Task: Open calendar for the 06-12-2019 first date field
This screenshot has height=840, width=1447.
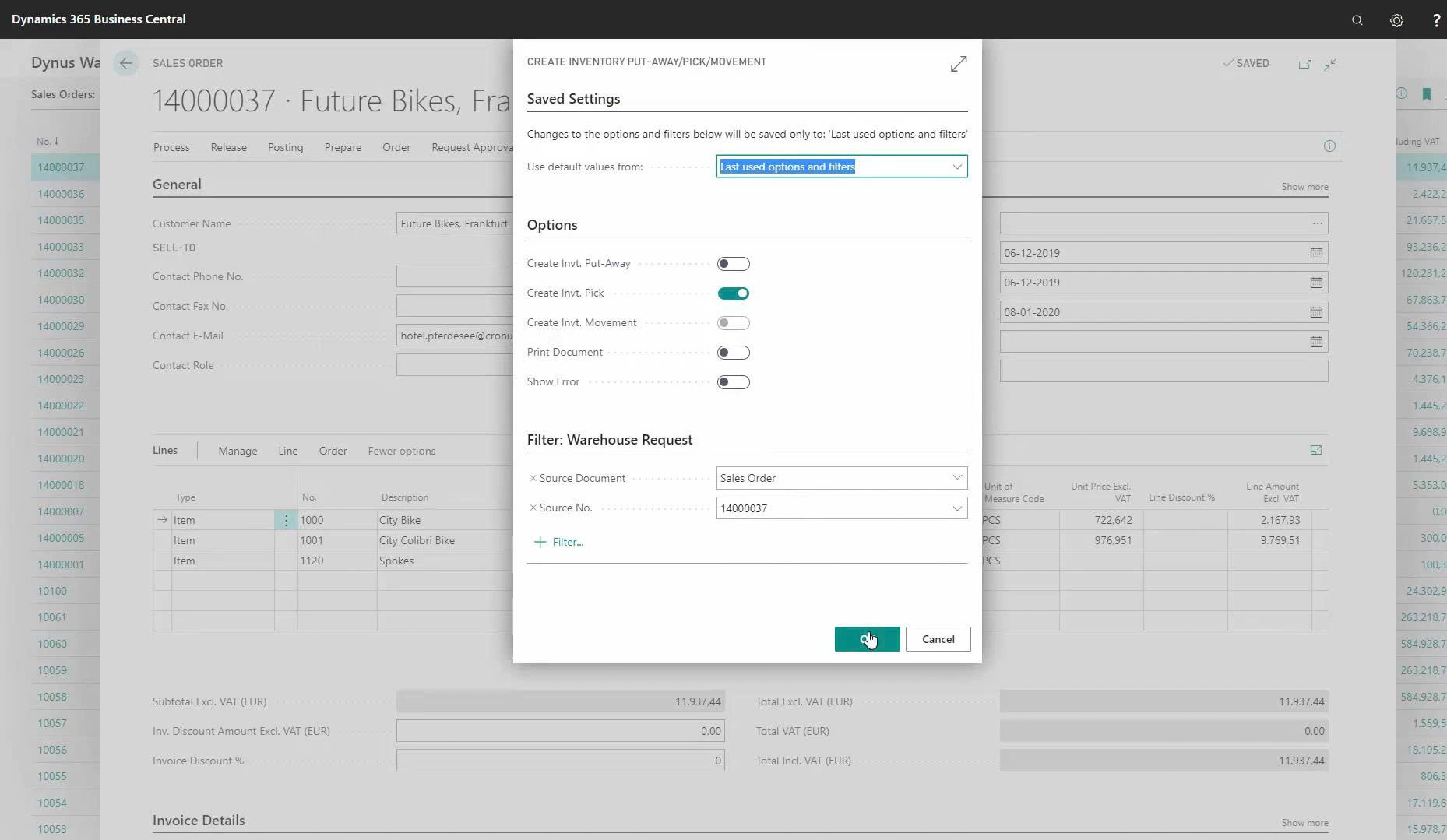Action: [1316, 253]
